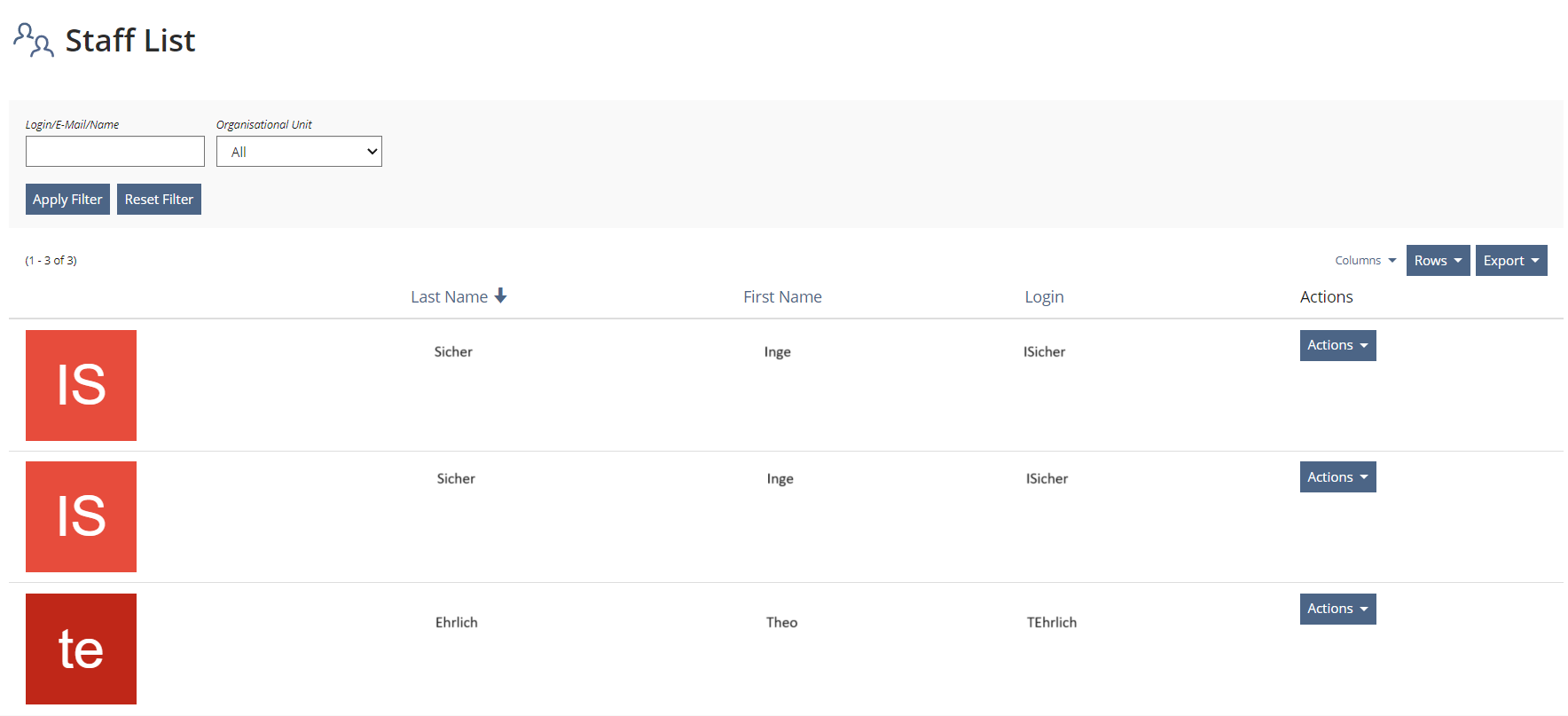Open the Organisational Unit dropdown
Image resolution: width=1568 pixels, height=716 pixels.
pos(299,152)
